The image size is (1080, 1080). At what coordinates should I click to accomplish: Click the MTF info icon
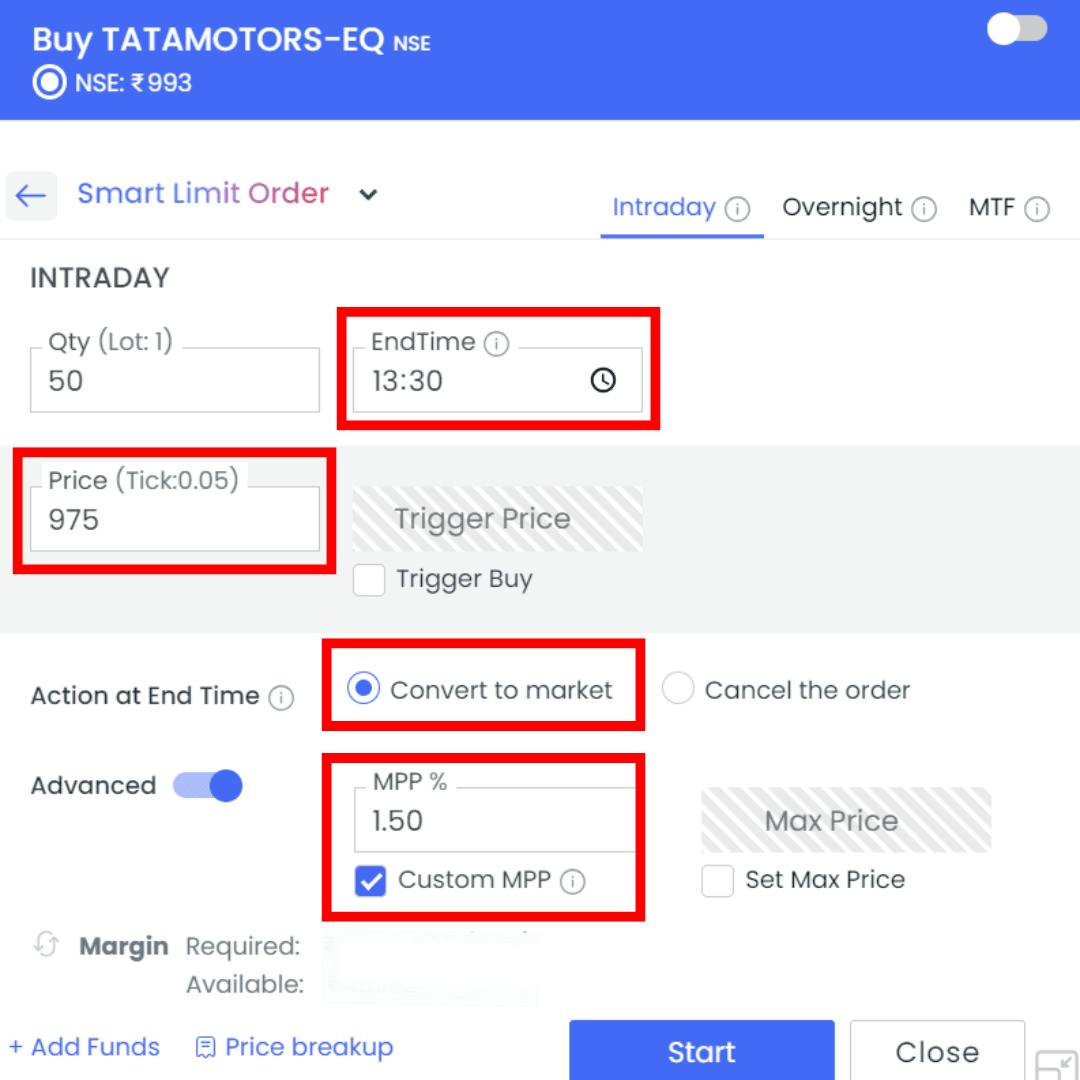click(x=1037, y=209)
